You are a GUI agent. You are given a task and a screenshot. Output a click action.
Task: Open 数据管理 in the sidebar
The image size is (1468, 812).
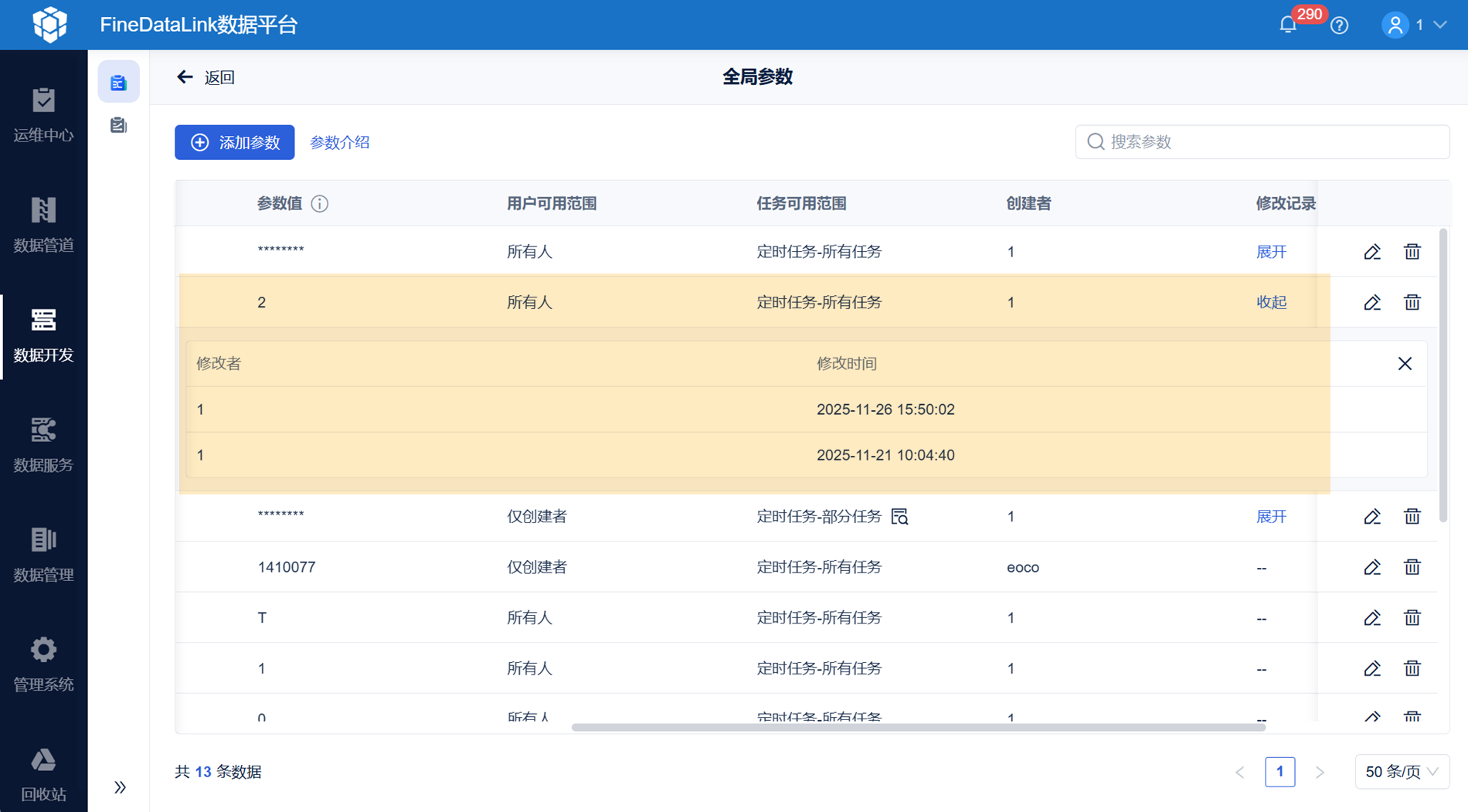coord(43,555)
